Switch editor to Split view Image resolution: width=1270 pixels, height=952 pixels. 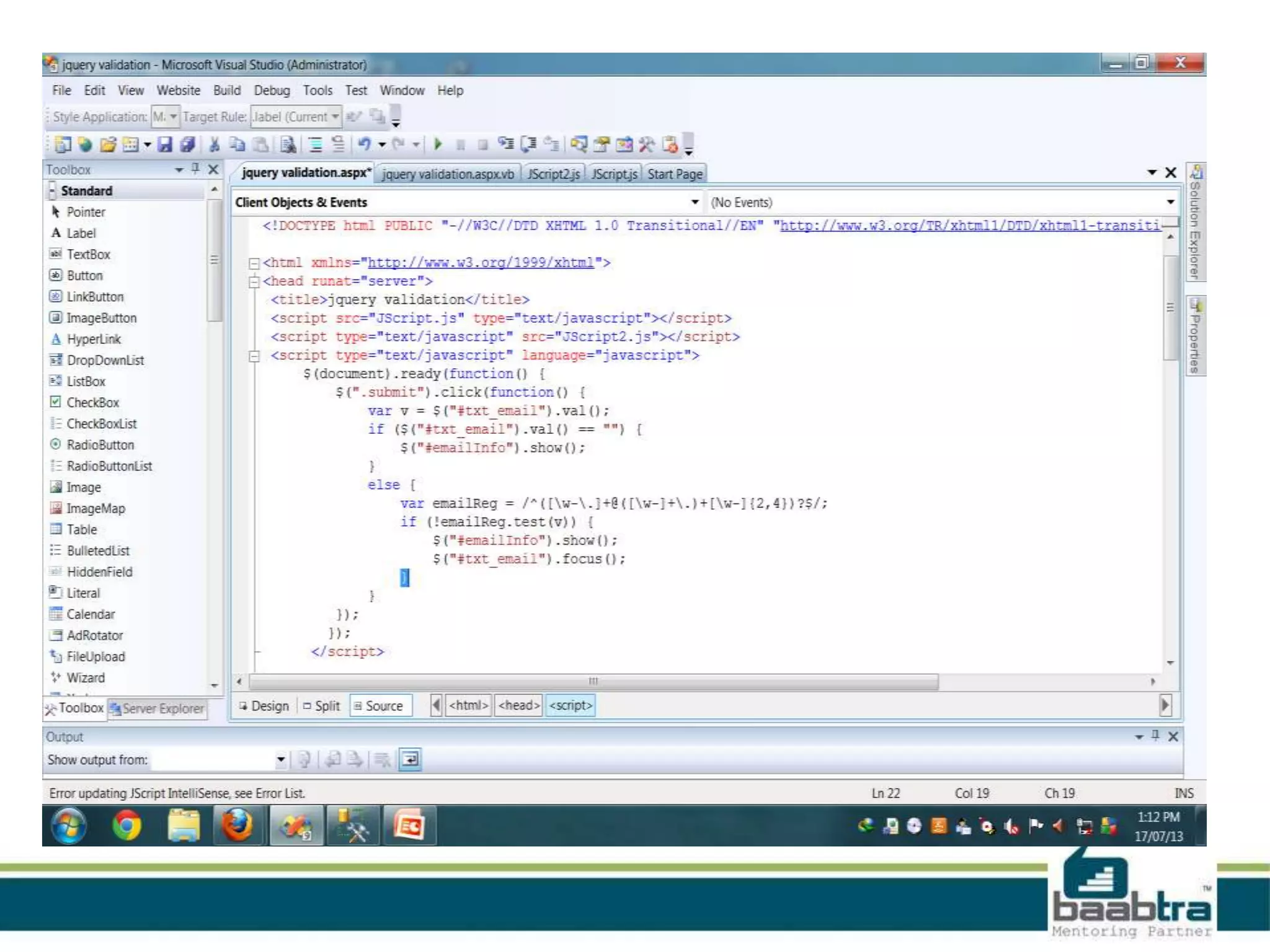pyautogui.click(x=322, y=706)
